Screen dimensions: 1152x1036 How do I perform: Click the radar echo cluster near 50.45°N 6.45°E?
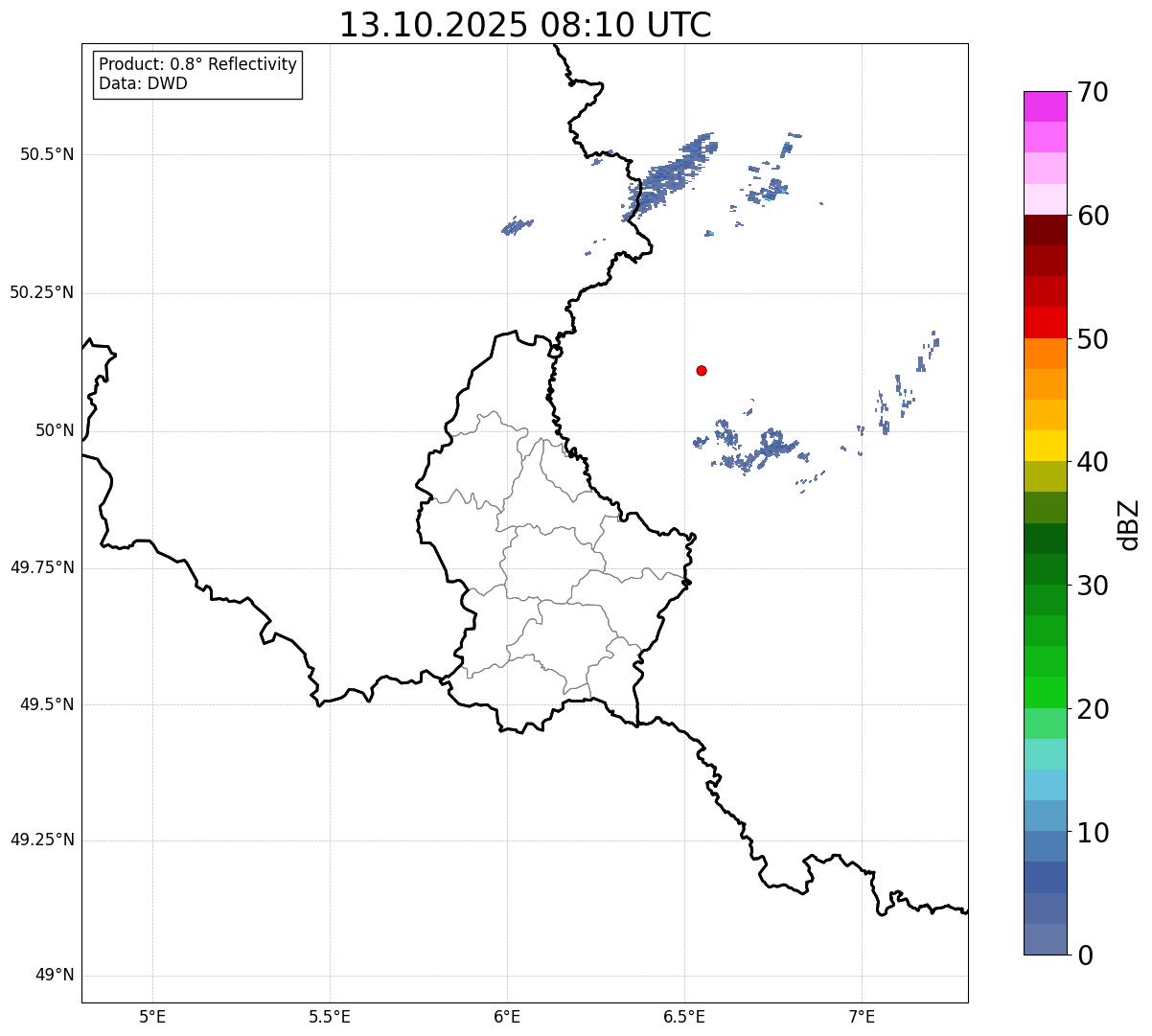[x=670, y=175]
